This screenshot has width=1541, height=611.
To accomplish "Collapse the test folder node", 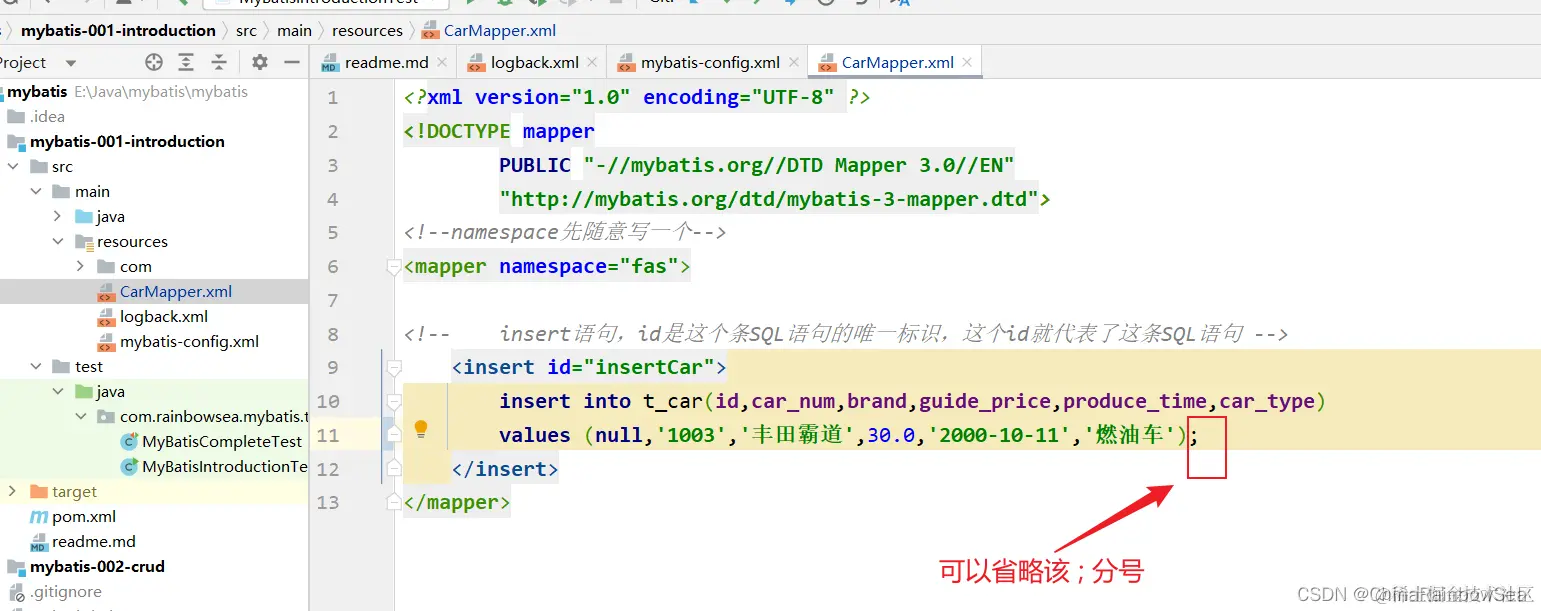I will [x=36, y=366].
